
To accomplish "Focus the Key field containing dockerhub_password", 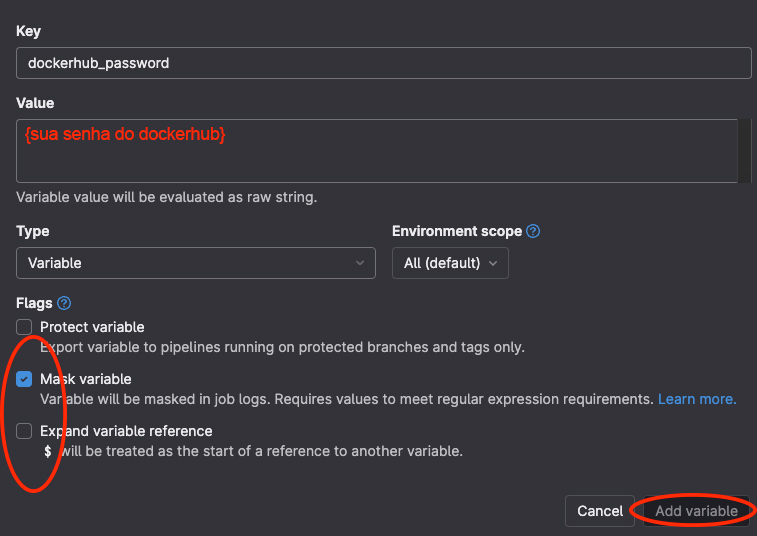I will pyautogui.click(x=383, y=63).
